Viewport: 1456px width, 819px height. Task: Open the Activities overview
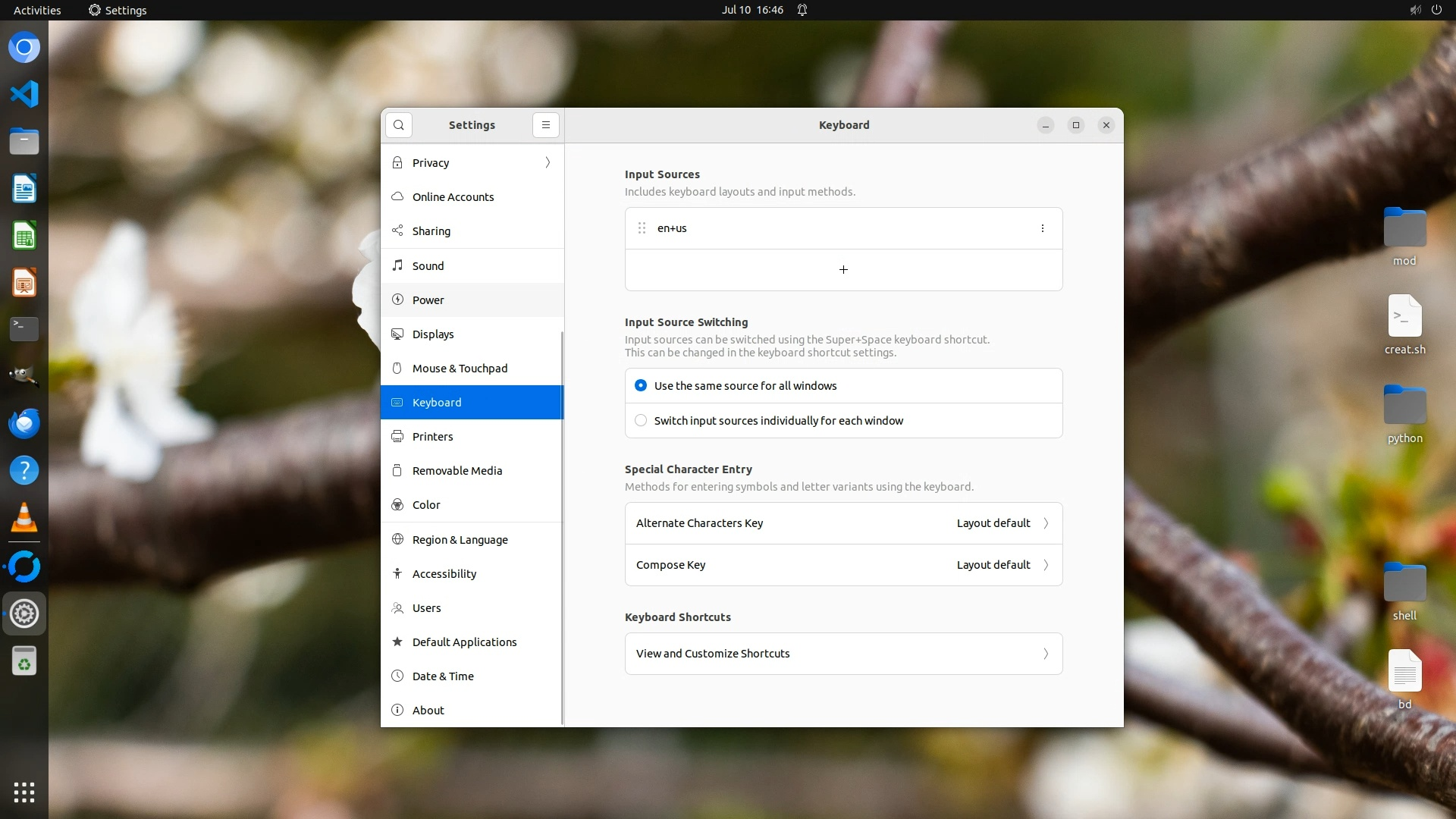(x=37, y=10)
